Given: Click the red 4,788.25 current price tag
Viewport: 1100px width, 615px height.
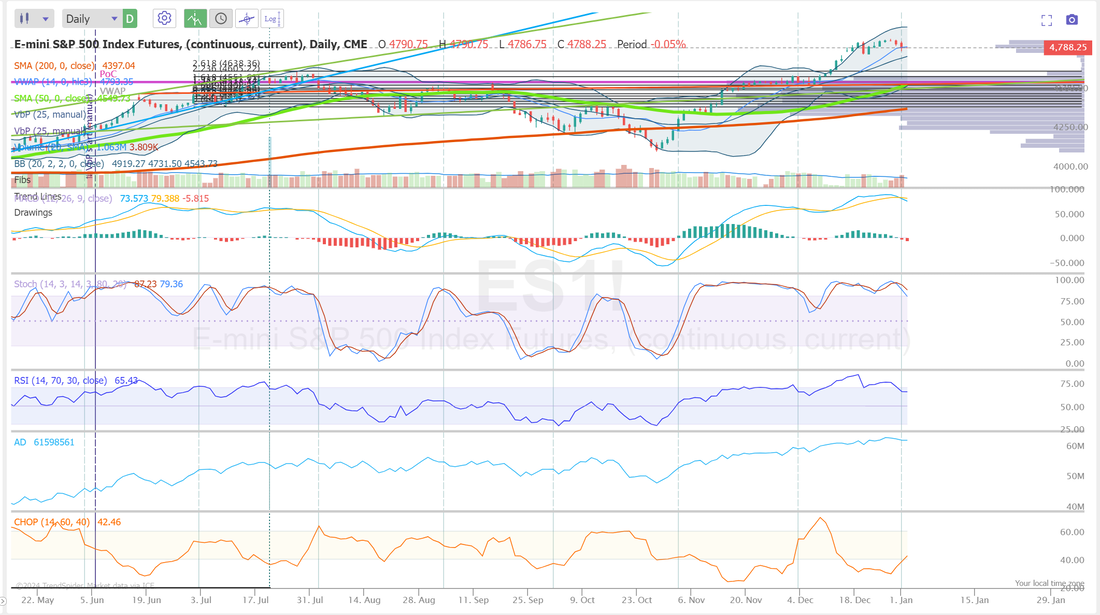Looking at the screenshot, I should (x=1068, y=48).
